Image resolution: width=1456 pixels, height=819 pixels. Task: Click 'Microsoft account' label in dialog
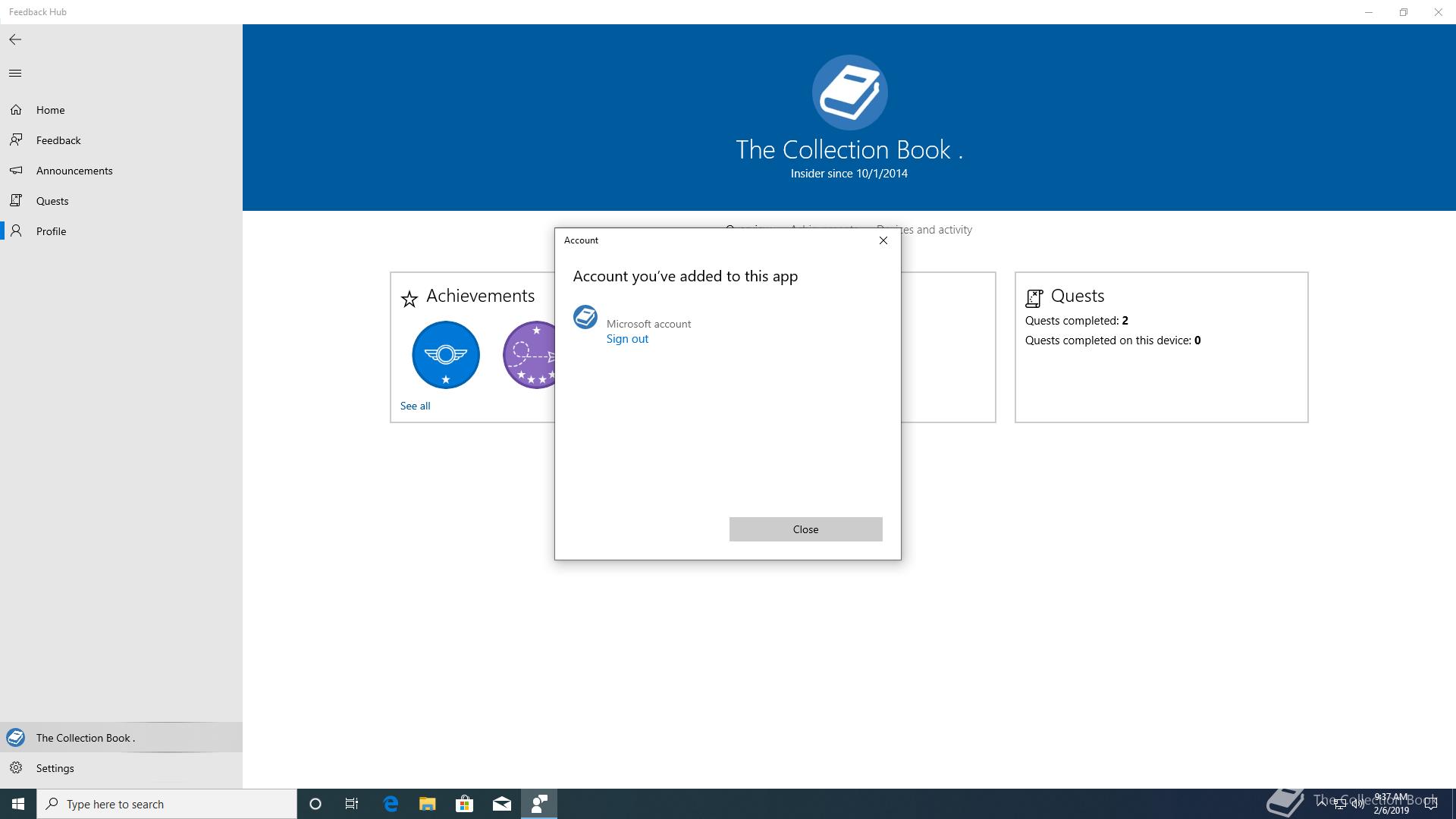coord(648,324)
